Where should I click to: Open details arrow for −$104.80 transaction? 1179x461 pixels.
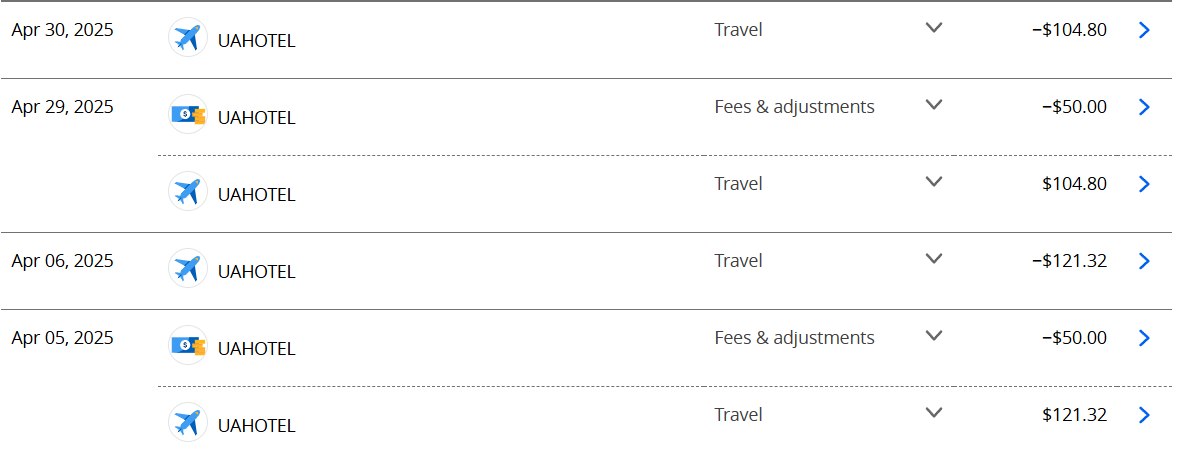click(1144, 30)
